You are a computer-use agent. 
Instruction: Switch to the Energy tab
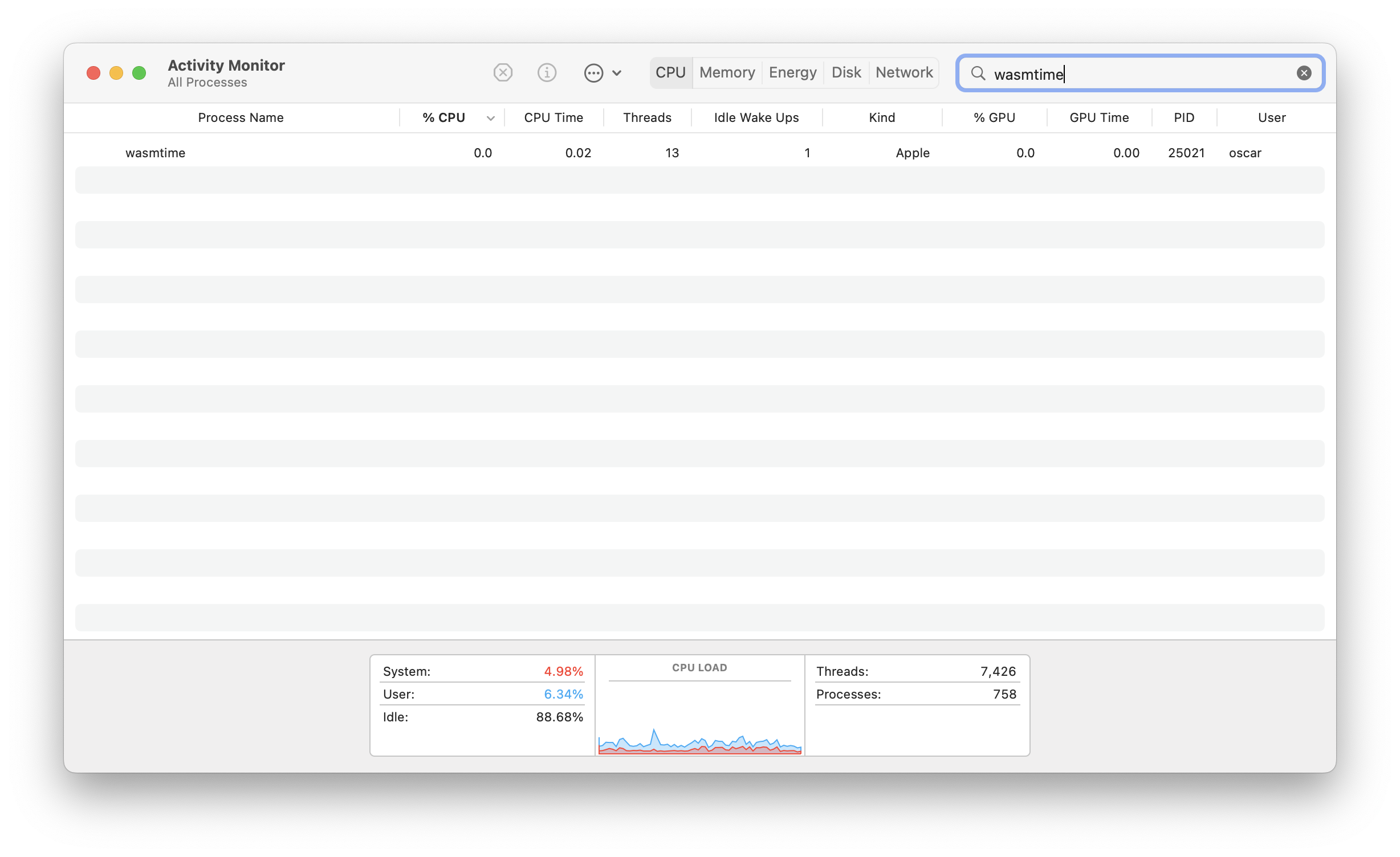pyautogui.click(x=792, y=73)
